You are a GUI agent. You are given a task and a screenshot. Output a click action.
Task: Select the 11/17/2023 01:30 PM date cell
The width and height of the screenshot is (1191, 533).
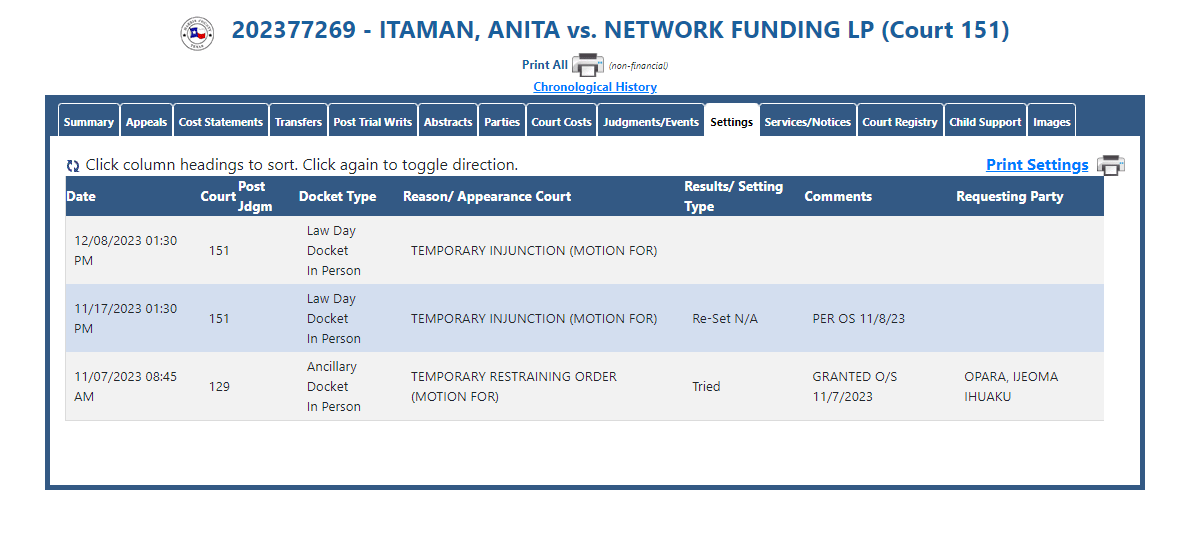[x=126, y=319]
